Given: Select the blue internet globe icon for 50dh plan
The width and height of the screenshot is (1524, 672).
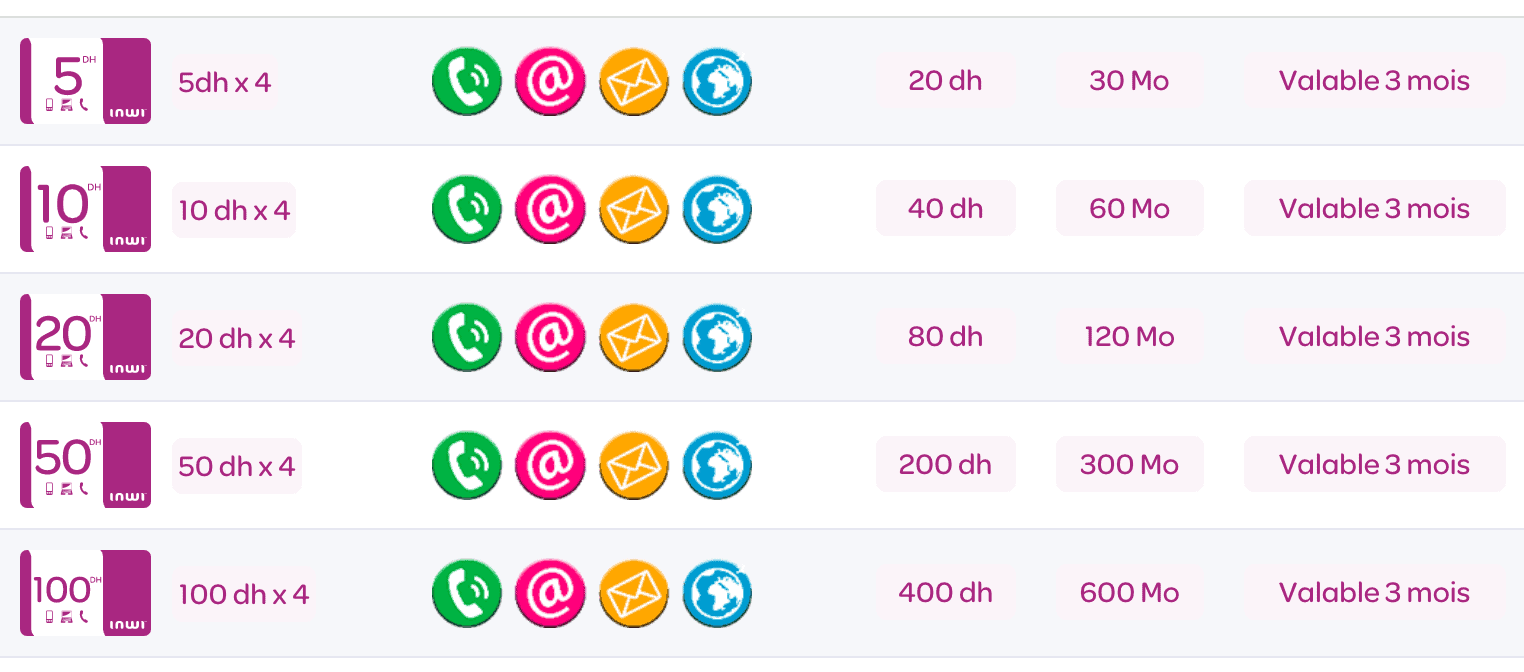Looking at the screenshot, I should point(717,465).
